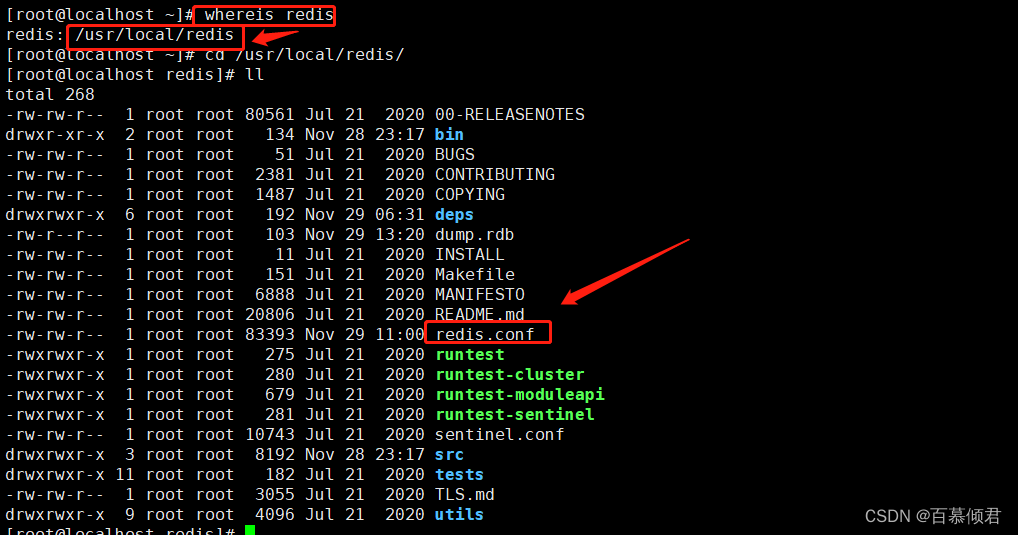Click the "ll" command on the prompt
1018x535 pixels.
[254, 75]
